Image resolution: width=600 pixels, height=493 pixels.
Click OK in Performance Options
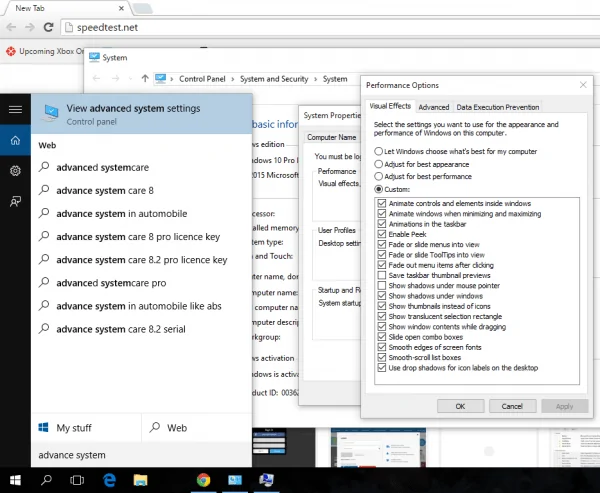460,406
